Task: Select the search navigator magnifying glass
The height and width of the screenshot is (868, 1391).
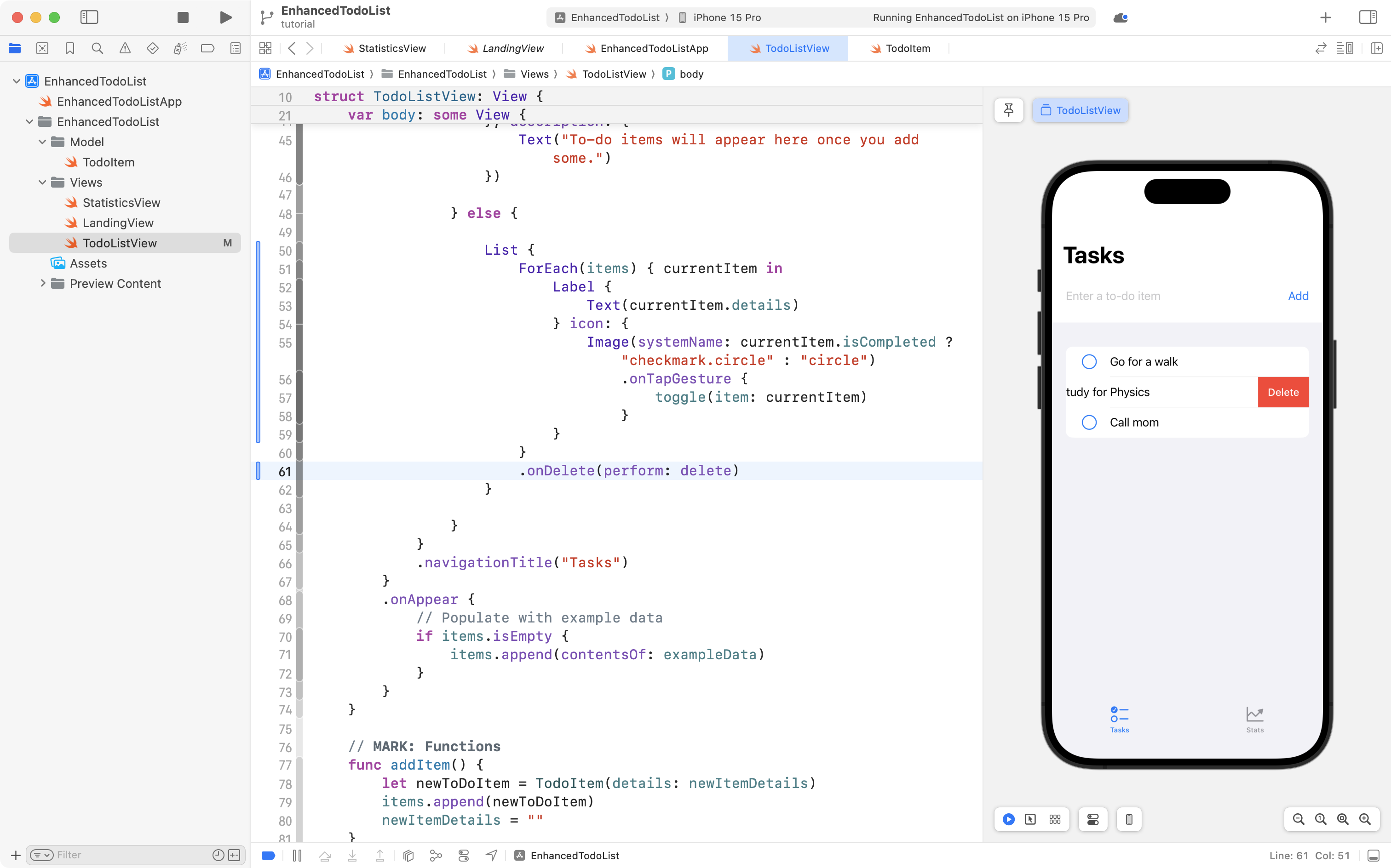Action: coord(97,48)
